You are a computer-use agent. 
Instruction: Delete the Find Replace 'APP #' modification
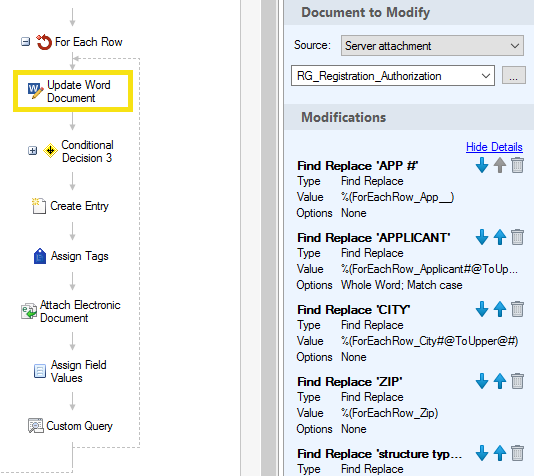(x=517, y=165)
